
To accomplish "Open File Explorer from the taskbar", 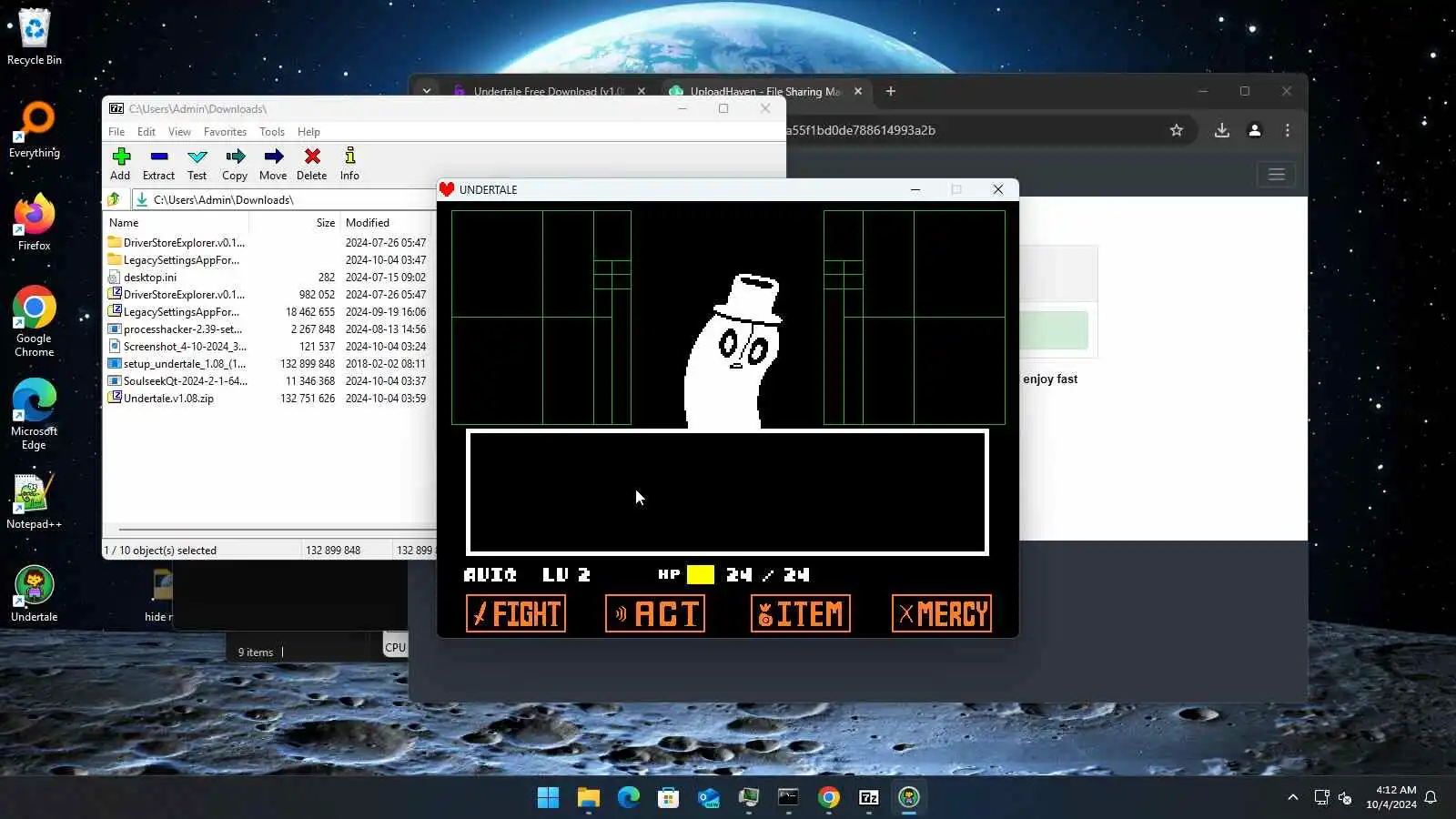I will click(589, 798).
